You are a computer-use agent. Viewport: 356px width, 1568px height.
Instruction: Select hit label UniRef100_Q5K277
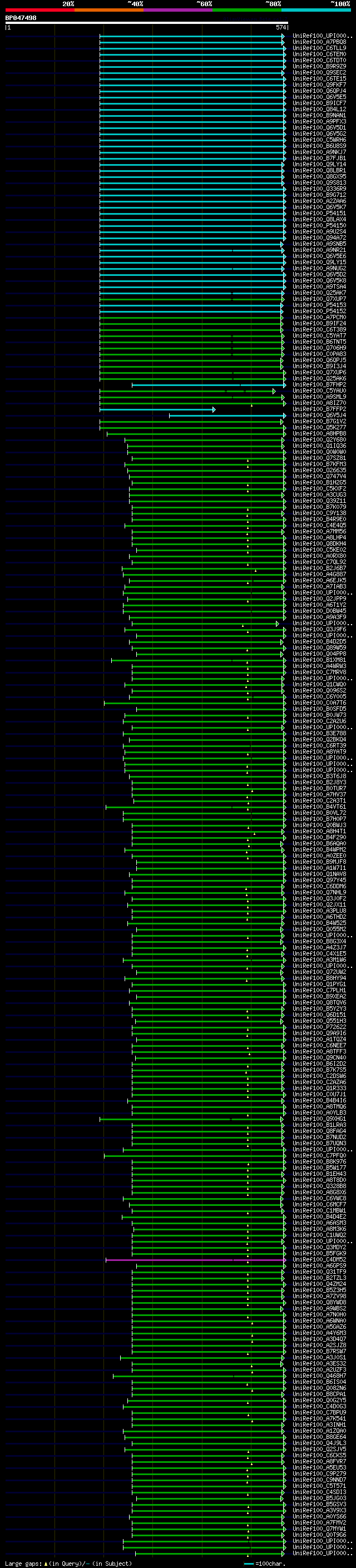tap(319, 427)
